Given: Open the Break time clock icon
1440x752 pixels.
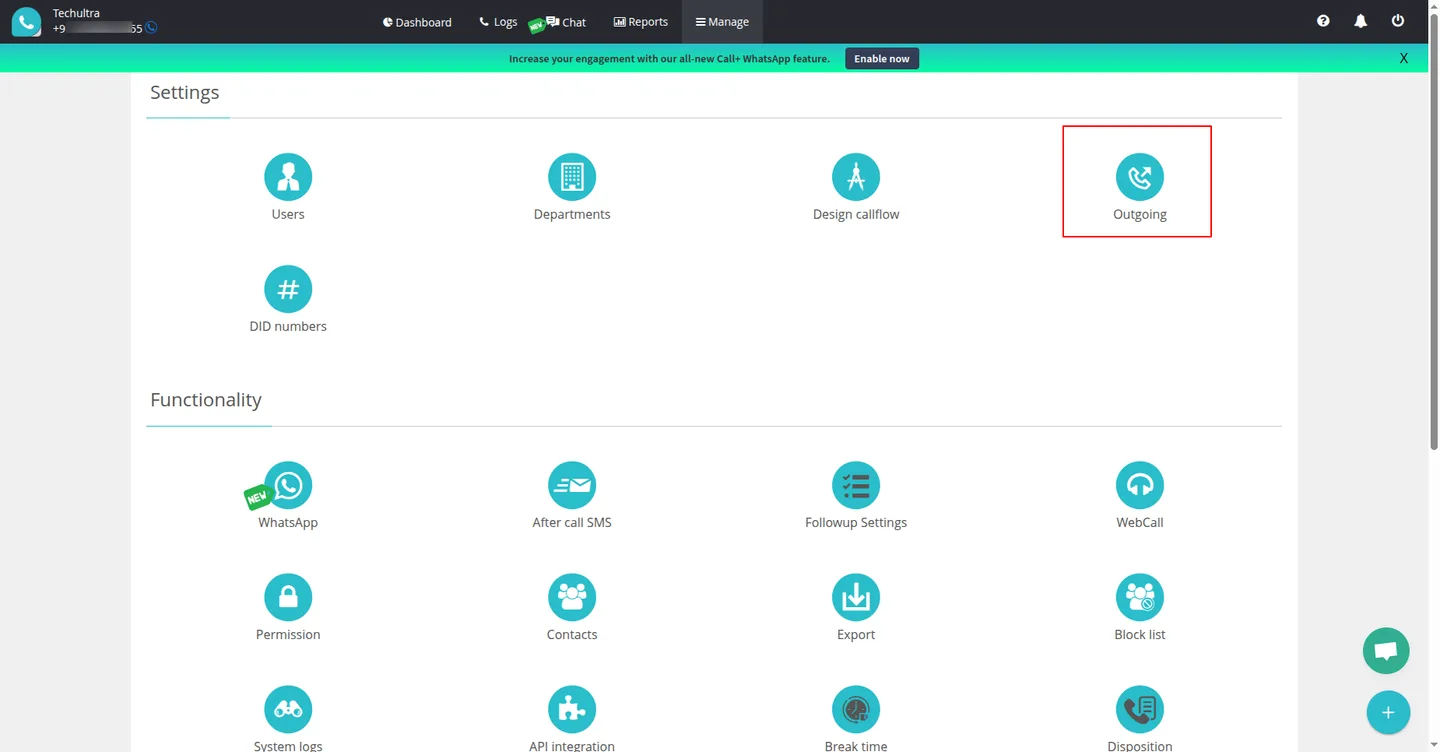Looking at the screenshot, I should [856, 709].
